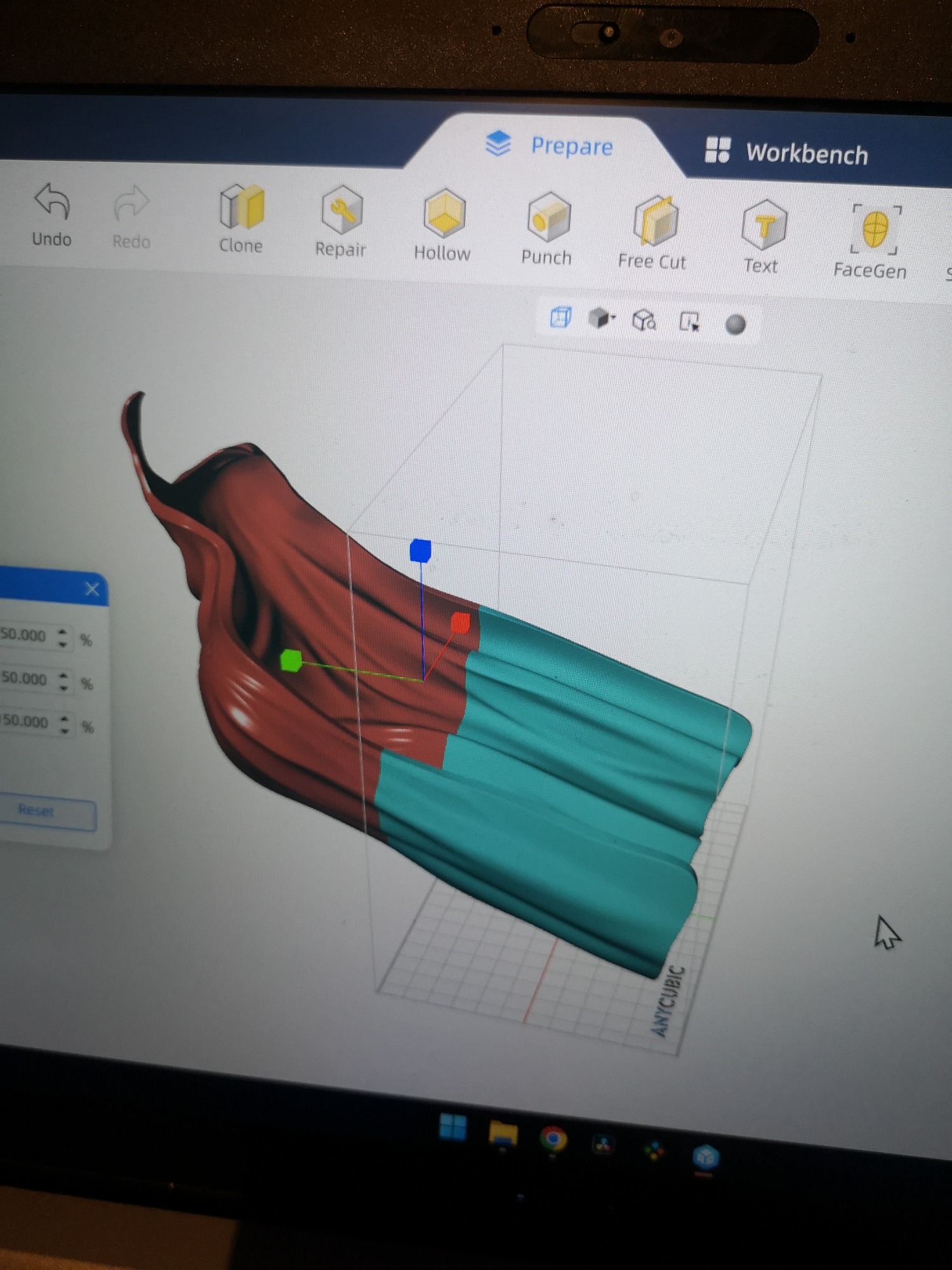Select the Free Cut tool
Image resolution: width=952 pixels, height=1270 pixels.
[x=655, y=222]
